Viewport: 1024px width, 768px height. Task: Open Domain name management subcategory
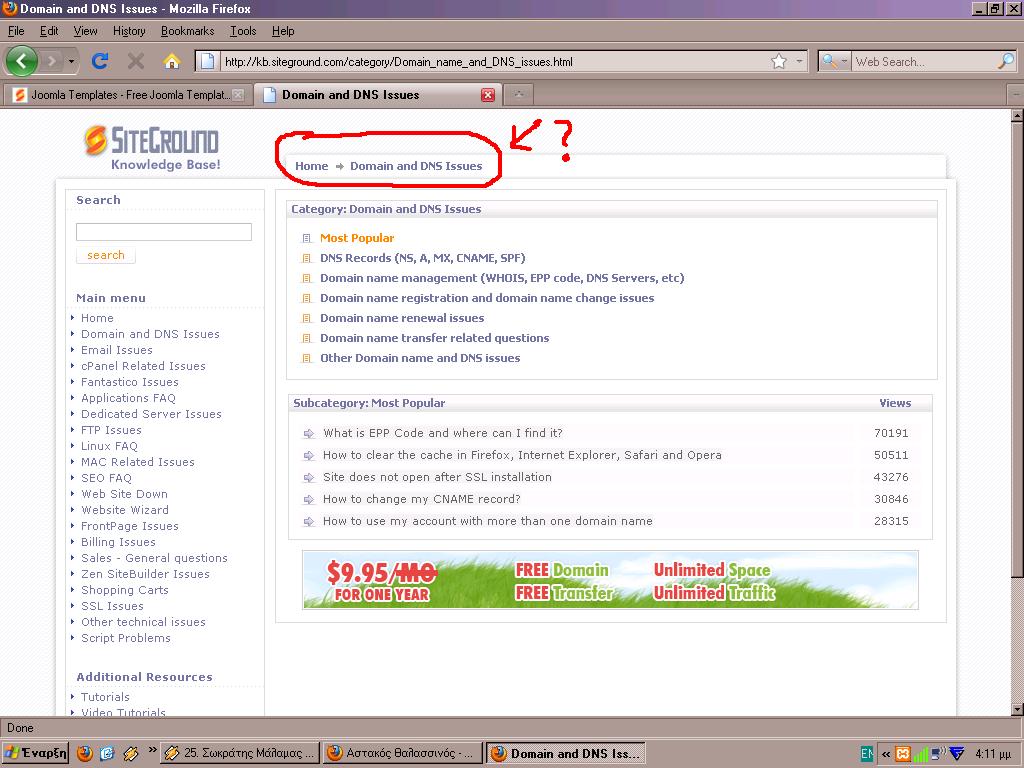502,278
